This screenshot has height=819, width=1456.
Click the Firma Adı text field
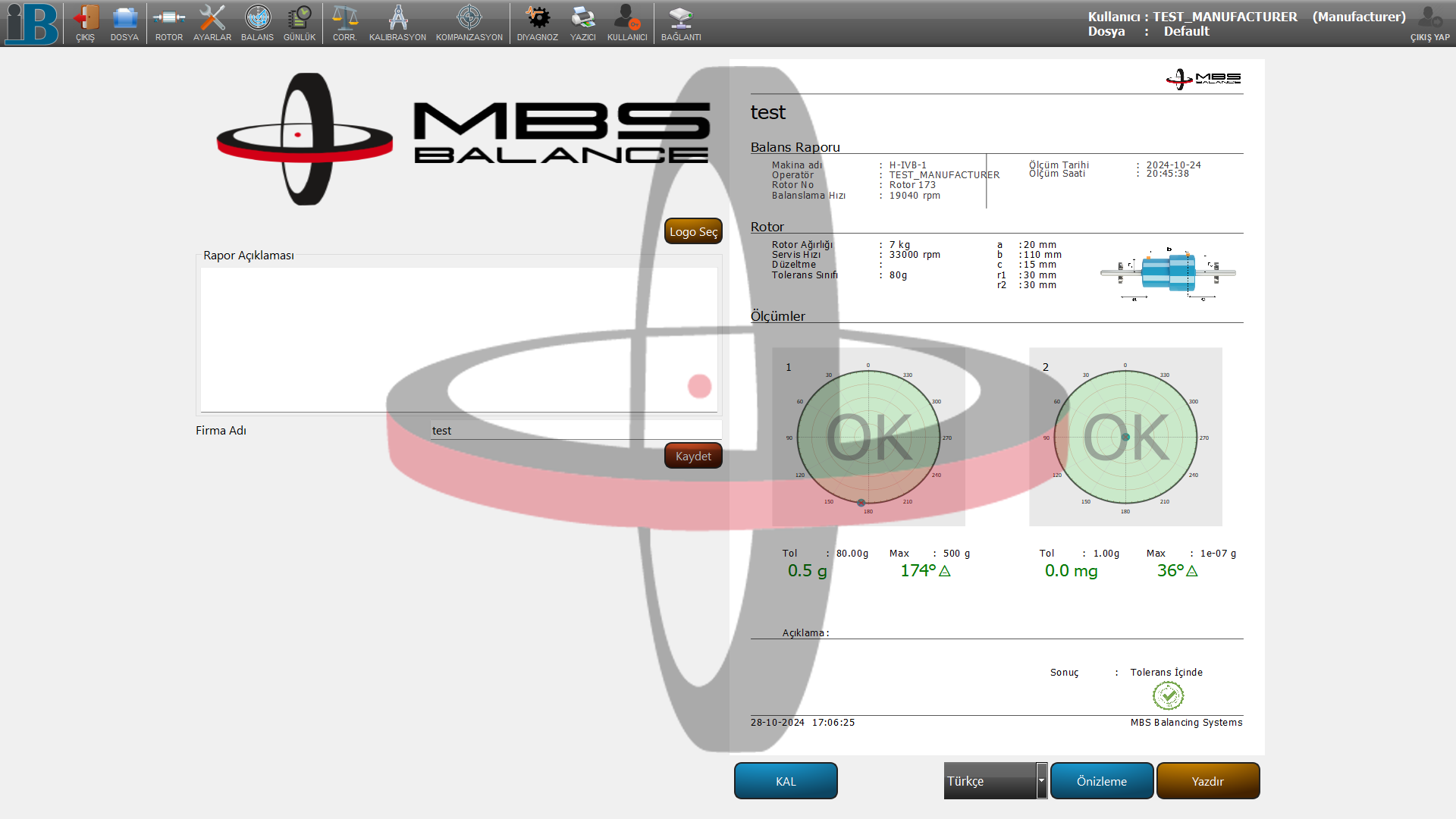pyautogui.click(x=575, y=430)
